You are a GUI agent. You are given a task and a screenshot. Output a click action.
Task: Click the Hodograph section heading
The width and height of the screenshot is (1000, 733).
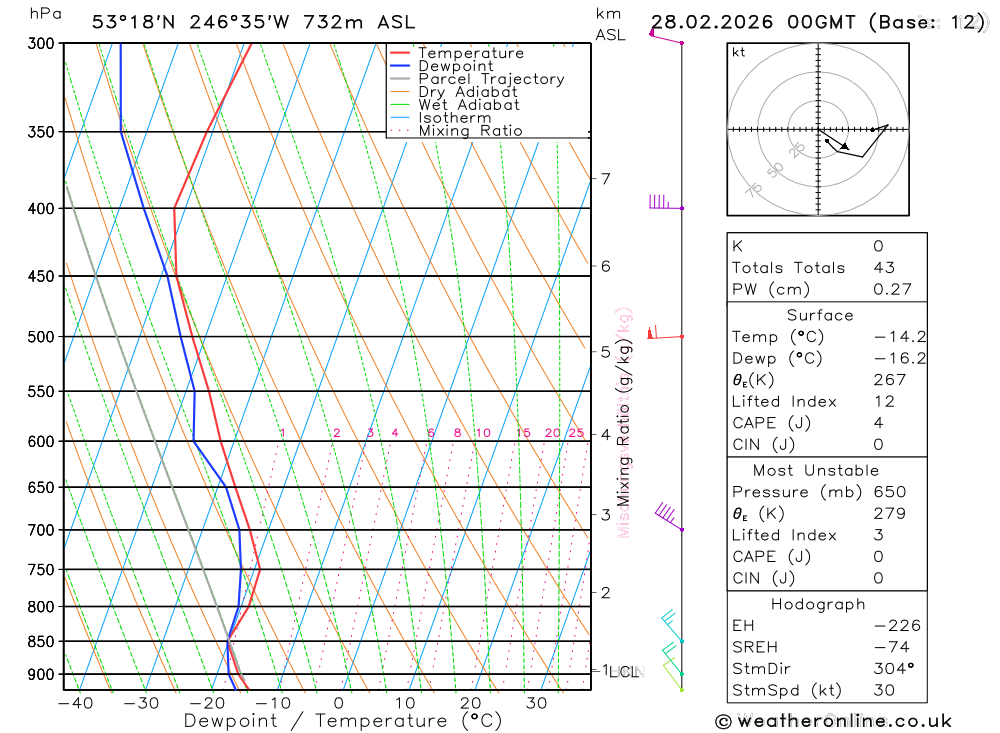[818, 604]
